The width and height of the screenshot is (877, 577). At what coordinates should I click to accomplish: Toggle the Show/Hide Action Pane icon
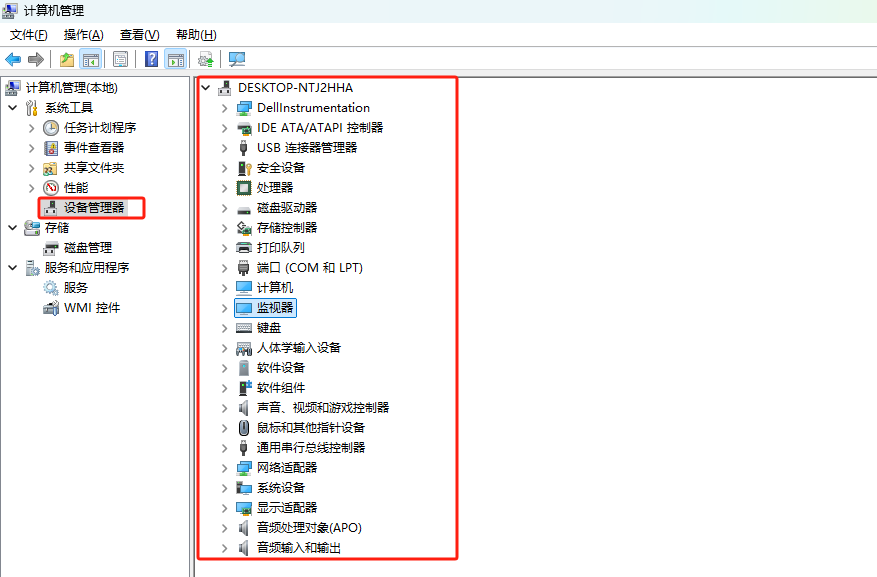coord(176,59)
